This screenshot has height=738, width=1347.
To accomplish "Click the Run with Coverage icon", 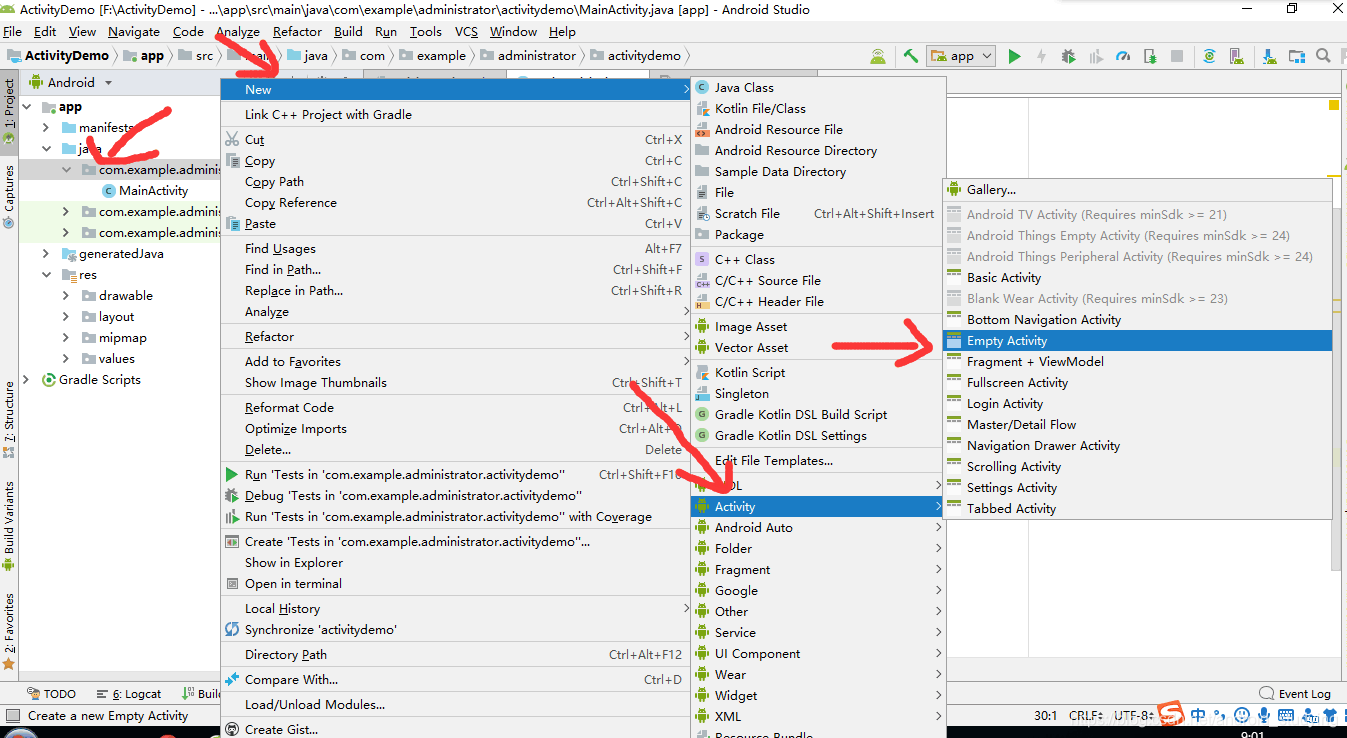I will [1095, 56].
